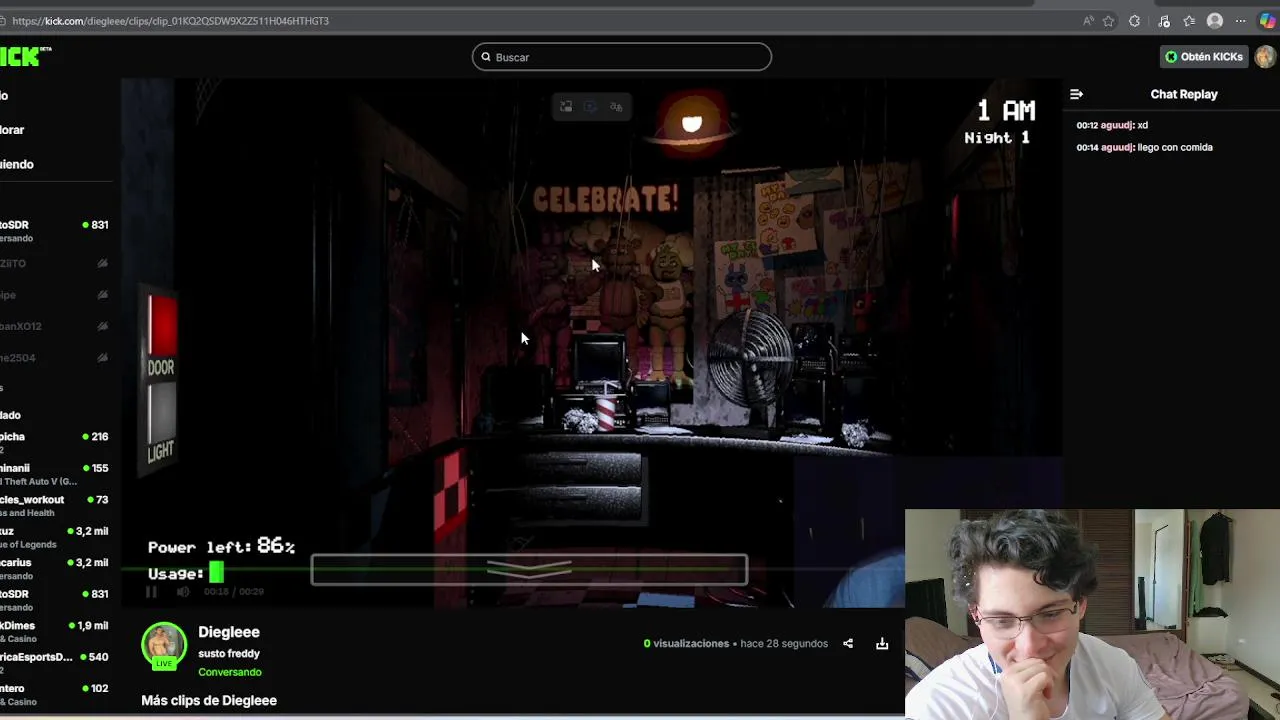Open browser profile account icon
The image size is (1280, 720).
[1215, 21]
